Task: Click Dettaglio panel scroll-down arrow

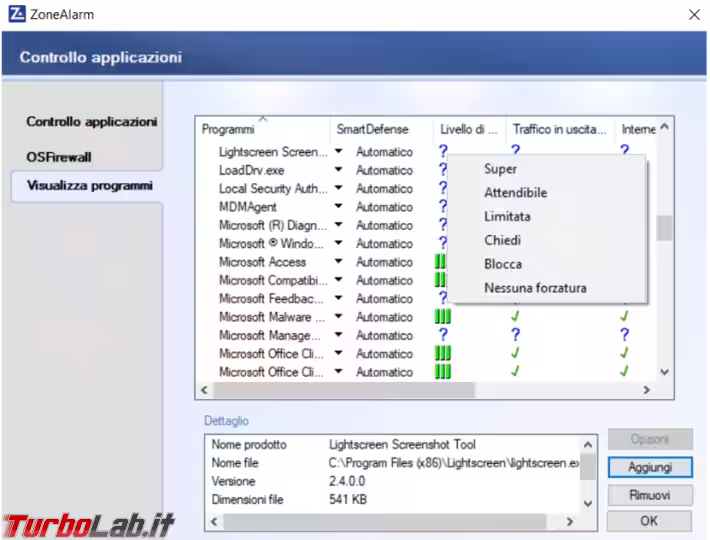Action: click(x=587, y=503)
